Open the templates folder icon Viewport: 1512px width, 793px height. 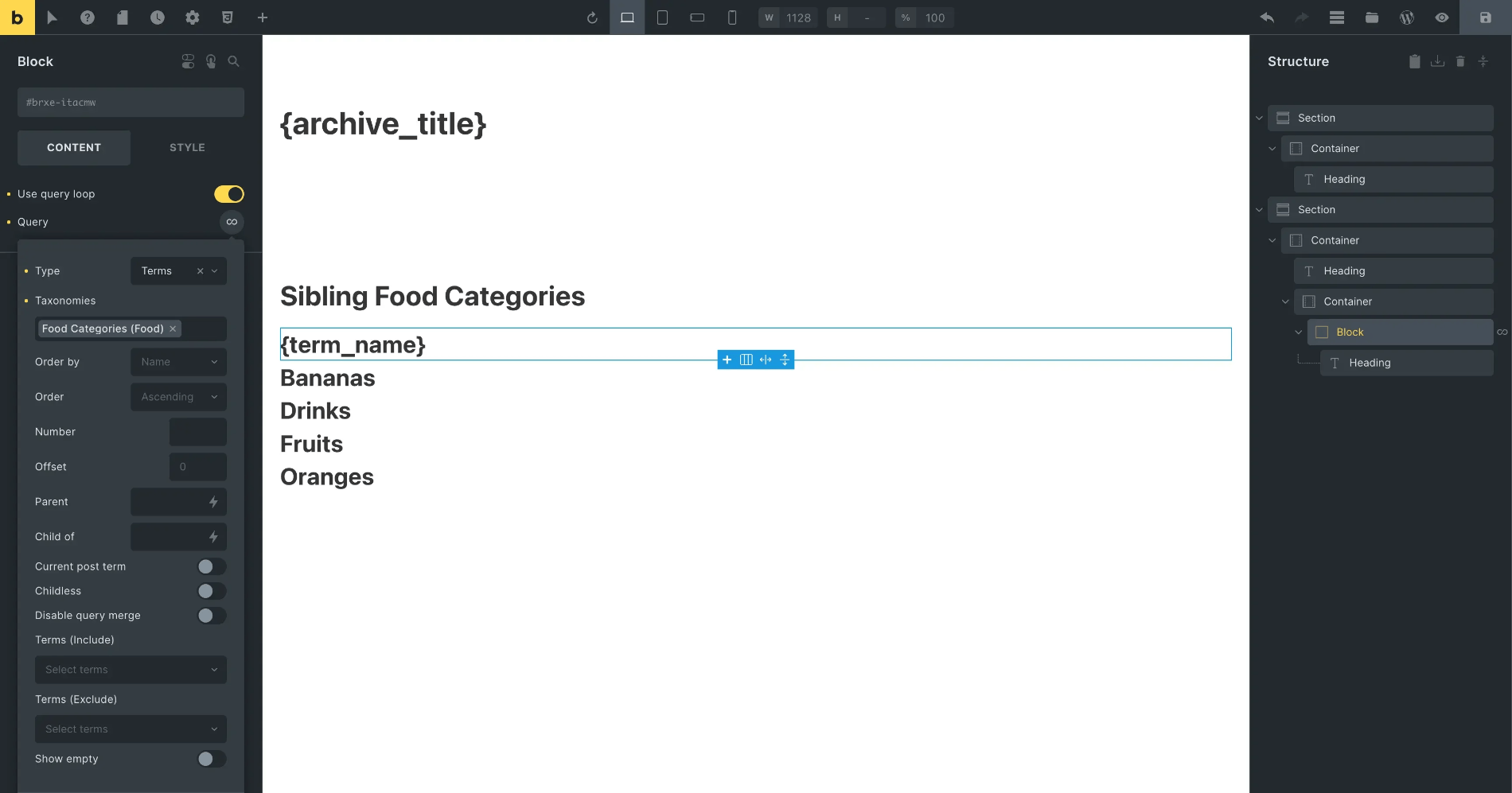tap(1371, 17)
